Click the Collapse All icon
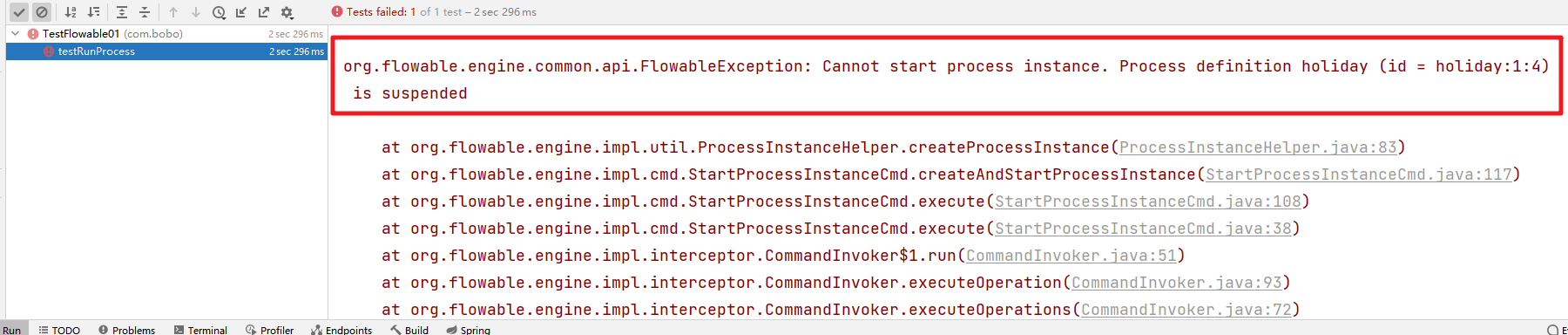This screenshot has width=1568, height=335. tap(145, 12)
